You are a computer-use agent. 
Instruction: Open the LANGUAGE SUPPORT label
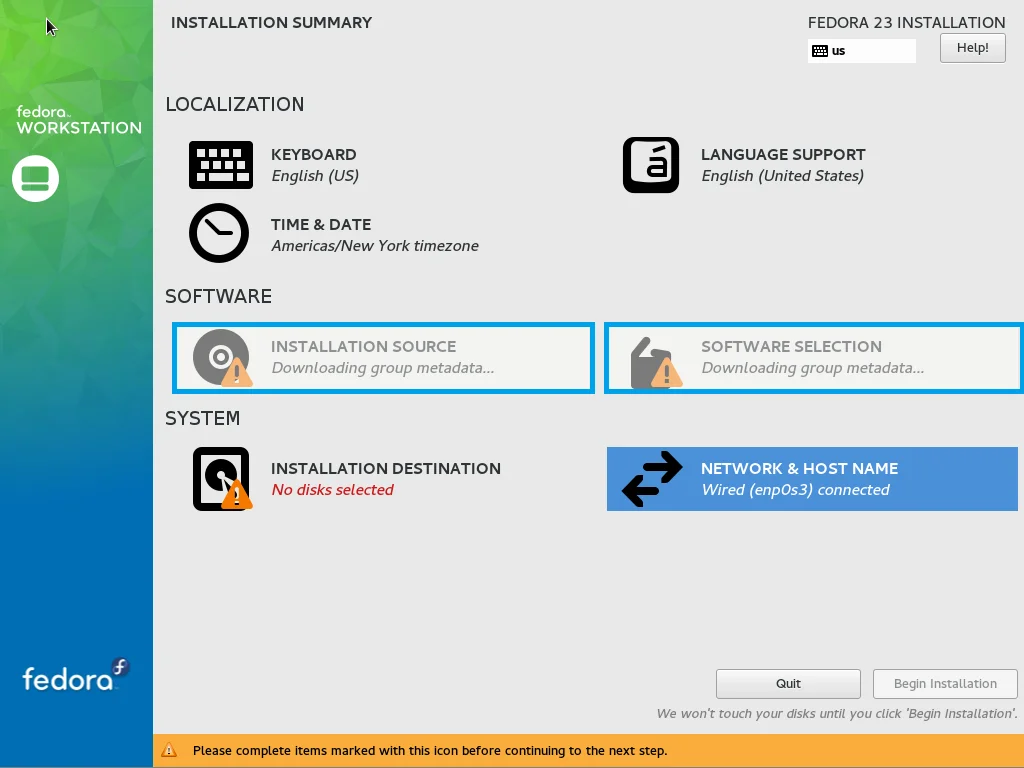pyautogui.click(x=783, y=155)
